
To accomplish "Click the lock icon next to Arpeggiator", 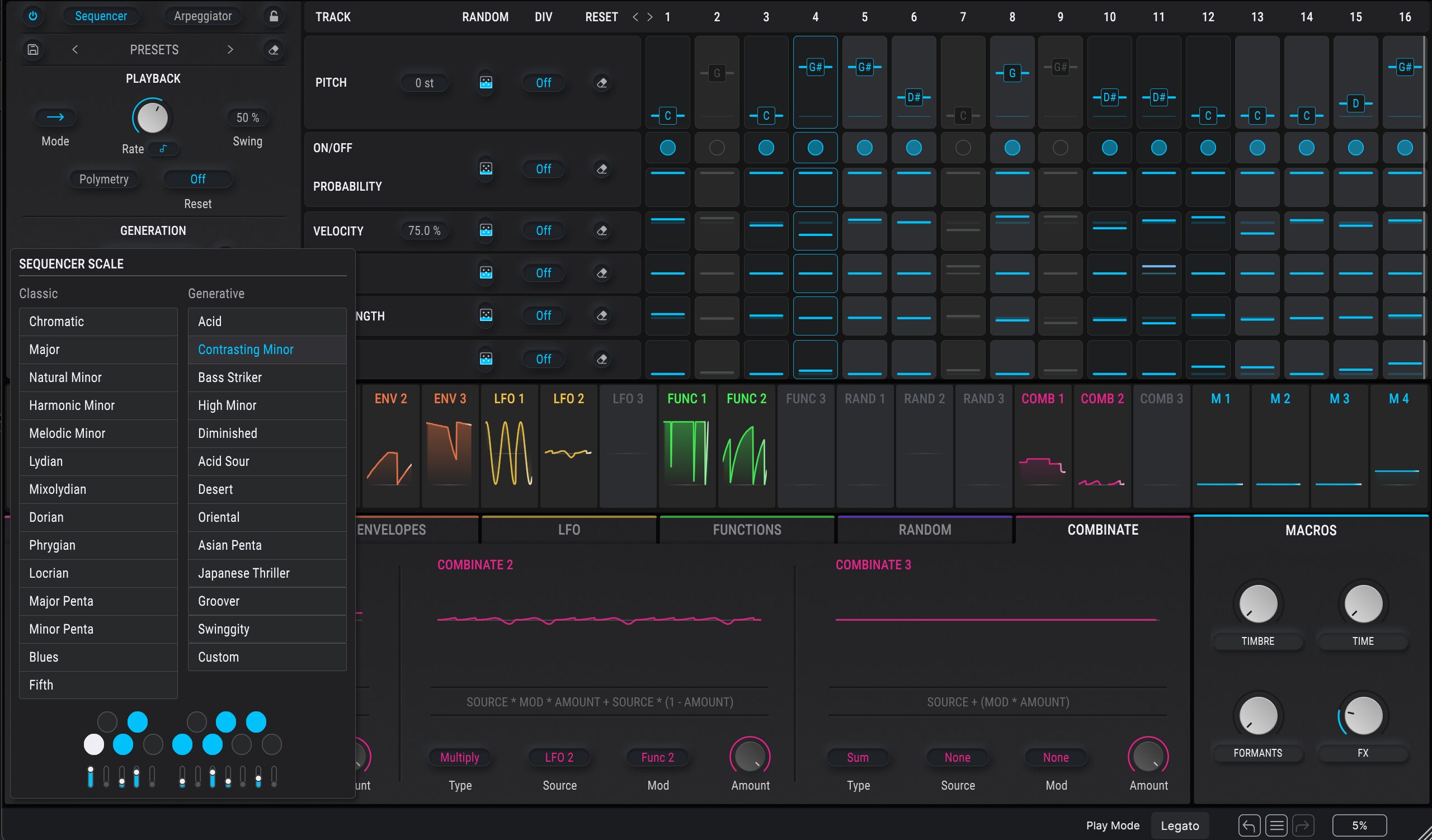I will [274, 16].
